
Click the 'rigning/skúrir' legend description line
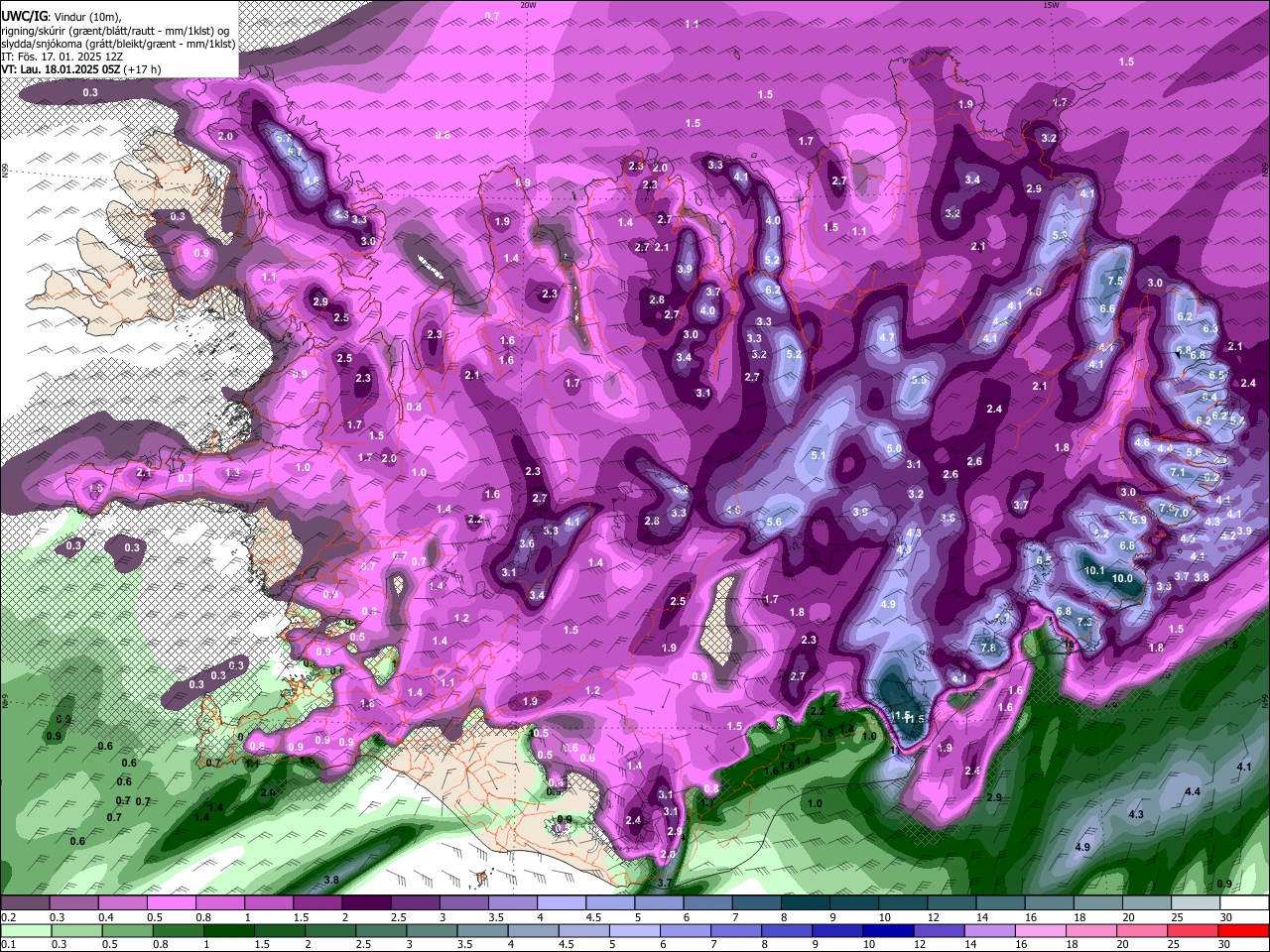[x=117, y=30]
